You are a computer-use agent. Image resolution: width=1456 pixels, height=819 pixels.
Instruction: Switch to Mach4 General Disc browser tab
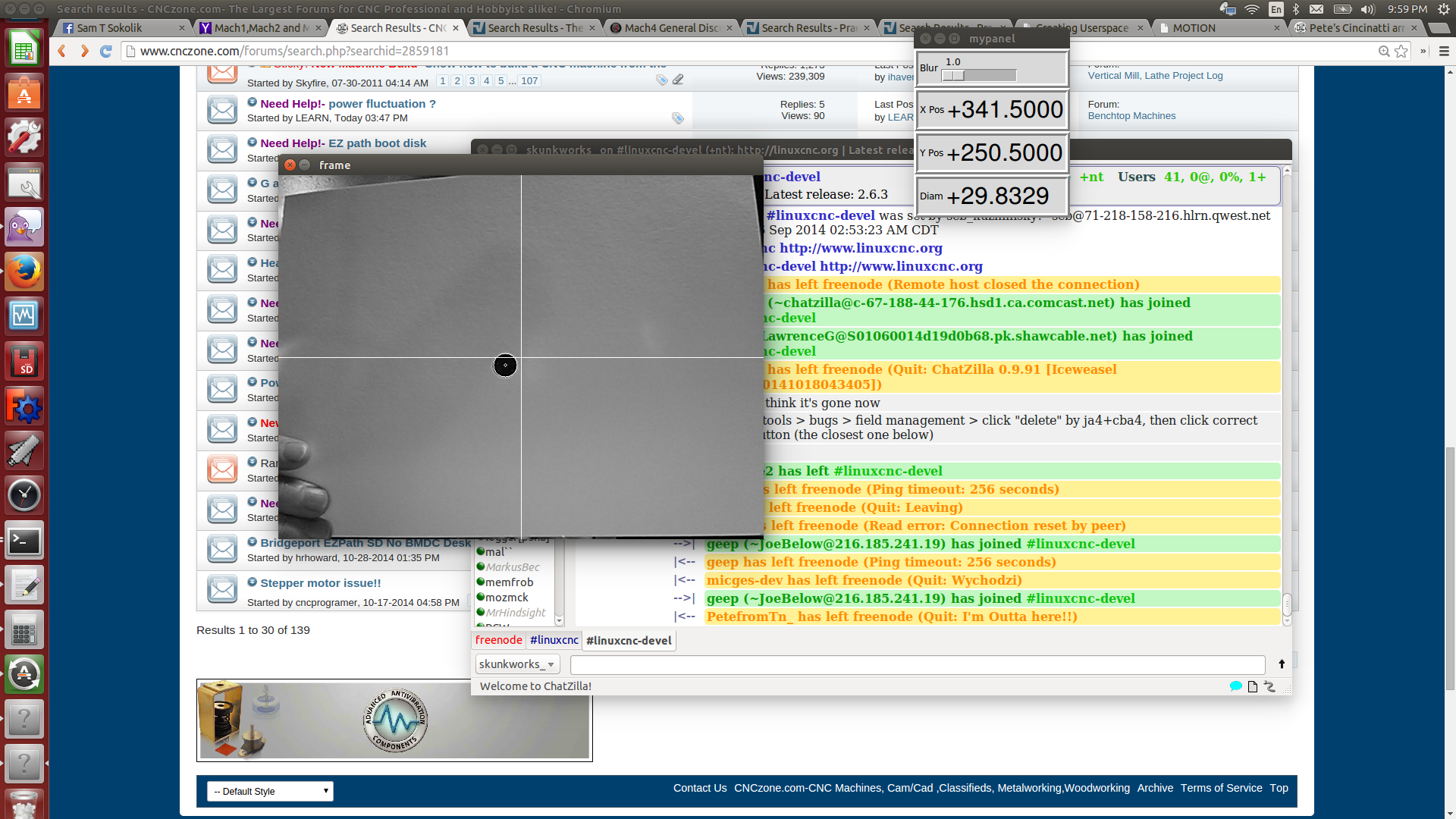(670, 28)
